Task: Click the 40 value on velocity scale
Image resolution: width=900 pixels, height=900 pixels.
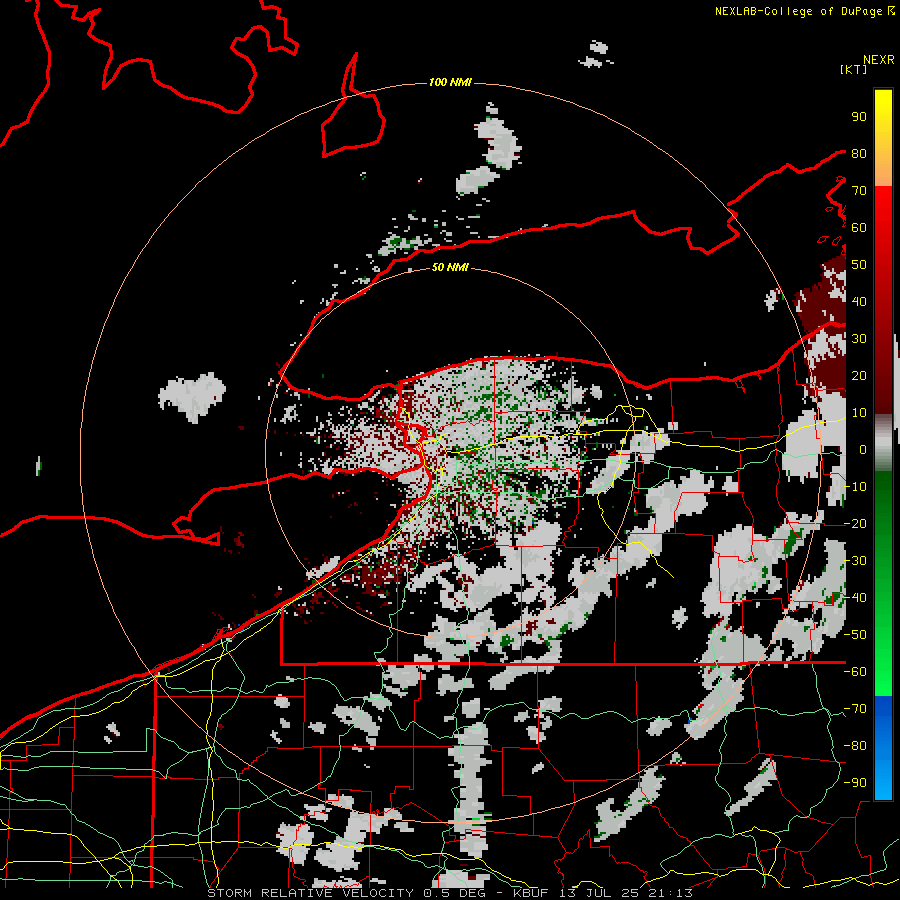Action: click(859, 302)
